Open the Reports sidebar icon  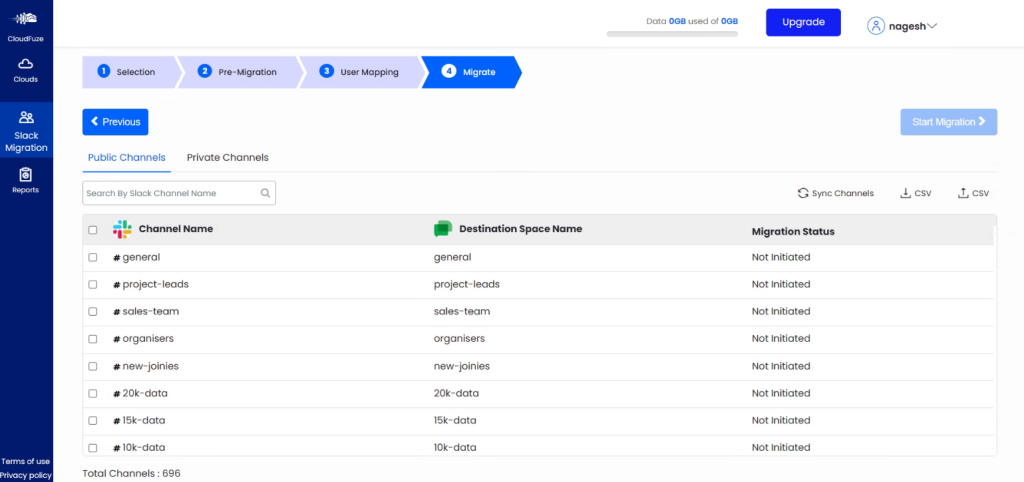click(x=26, y=175)
